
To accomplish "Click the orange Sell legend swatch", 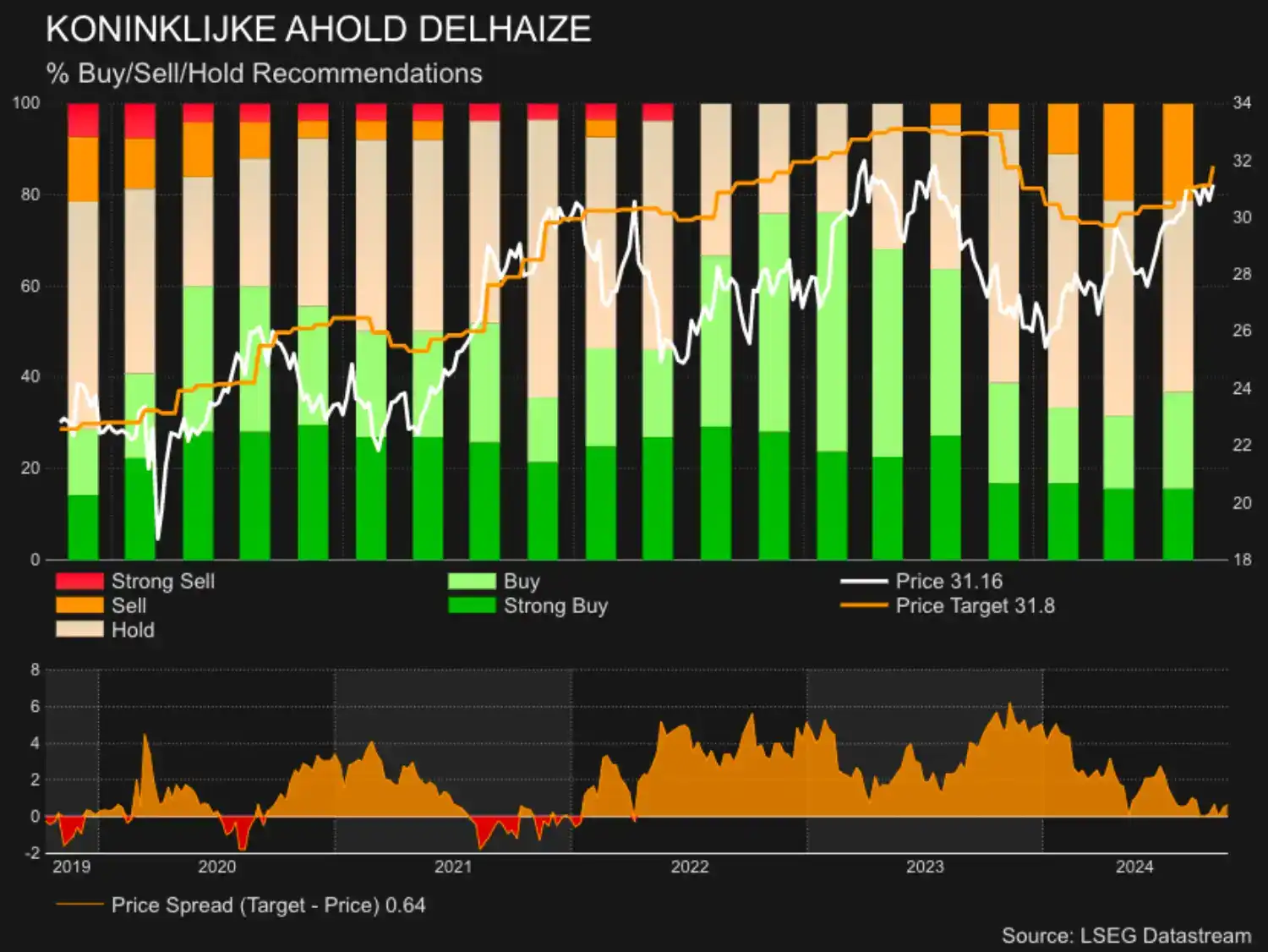I will [x=79, y=605].
